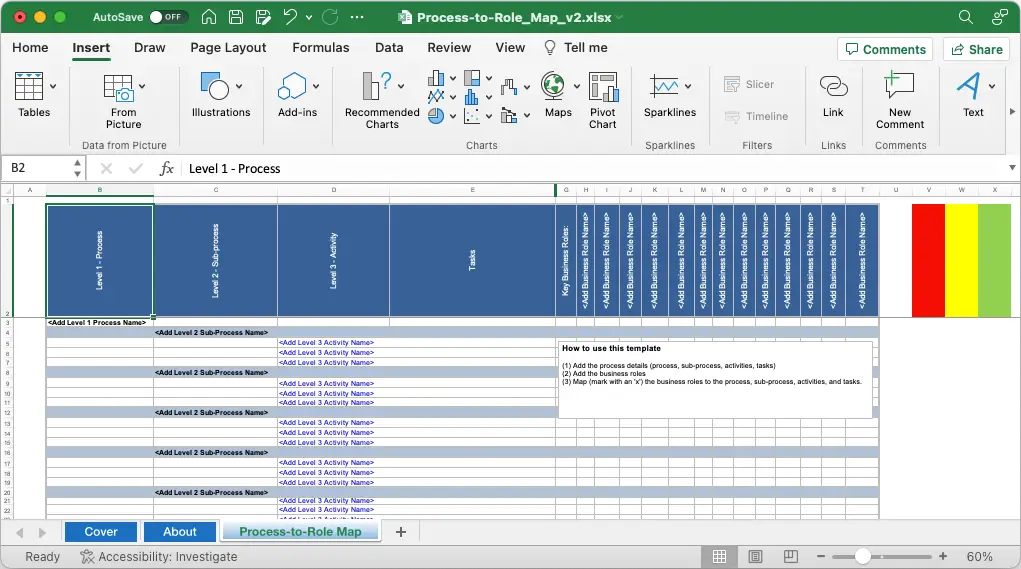Screen dimensions: 1021x569
Task: Click the Sparklines icon
Action: tap(664, 86)
